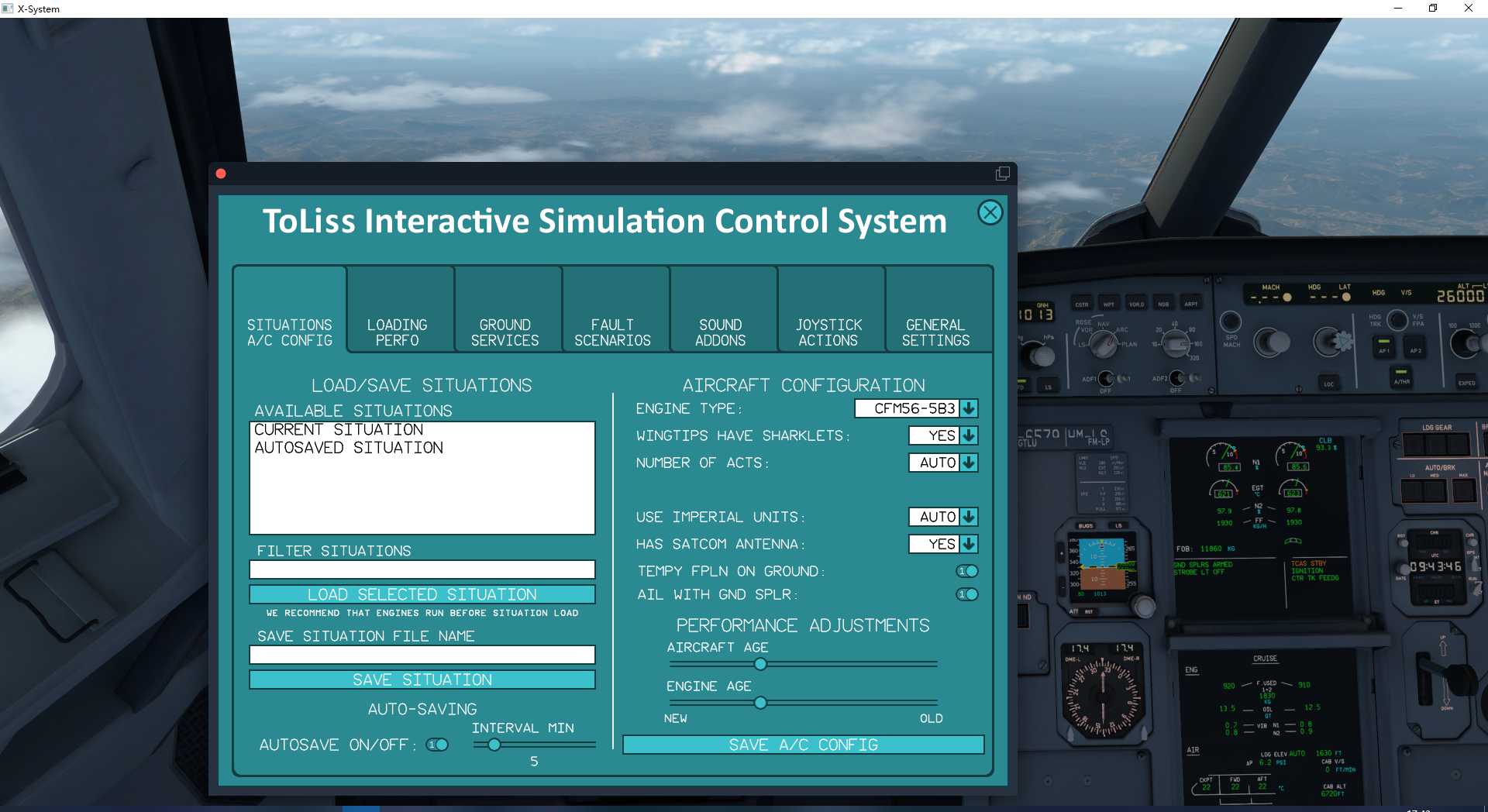The height and width of the screenshot is (812, 1488).
Task: Pop out the ISCS window using the overlapping-squares icon
Action: tap(1002, 174)
